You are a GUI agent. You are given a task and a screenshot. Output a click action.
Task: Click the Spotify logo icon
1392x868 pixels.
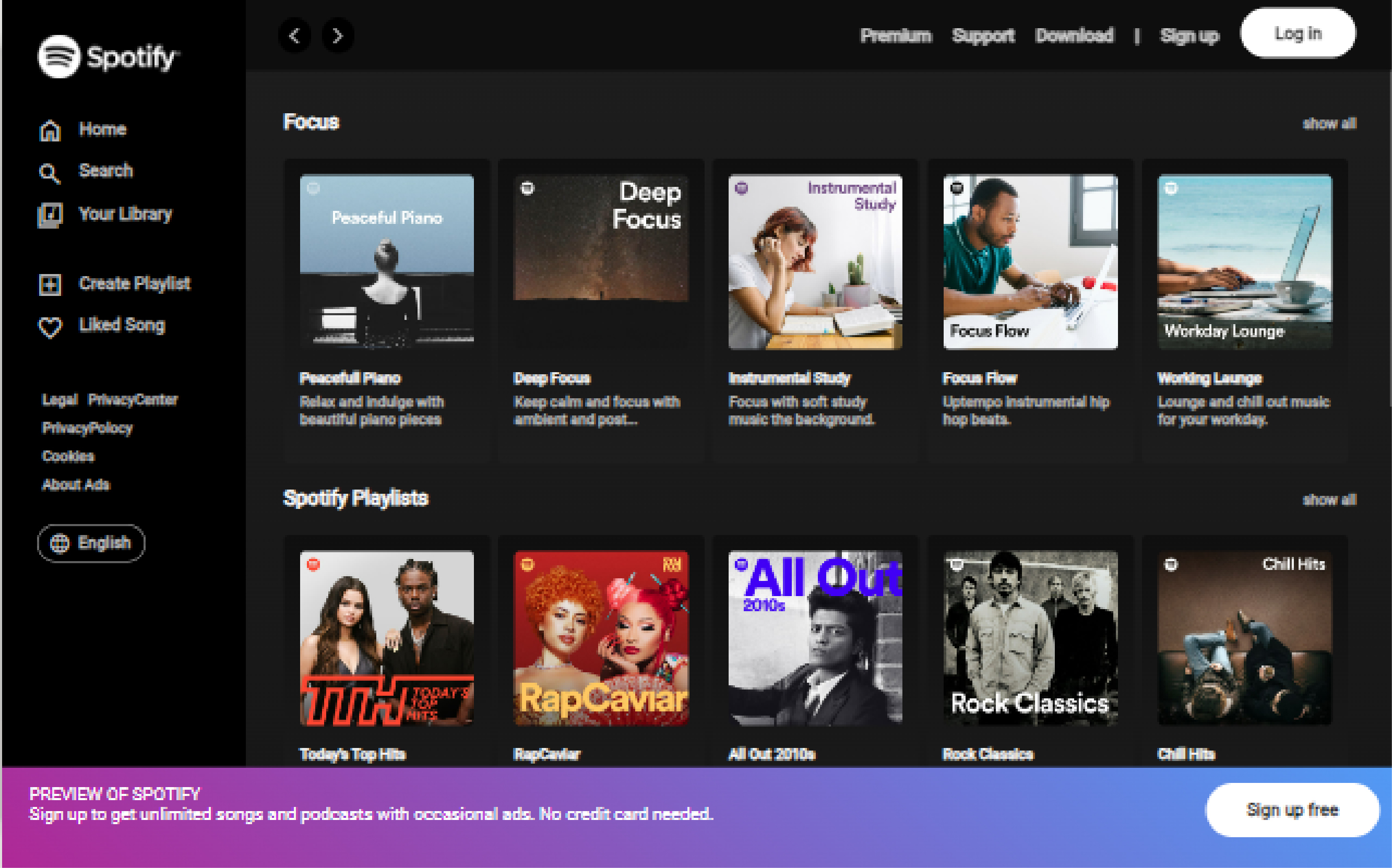tap(58, 56)
